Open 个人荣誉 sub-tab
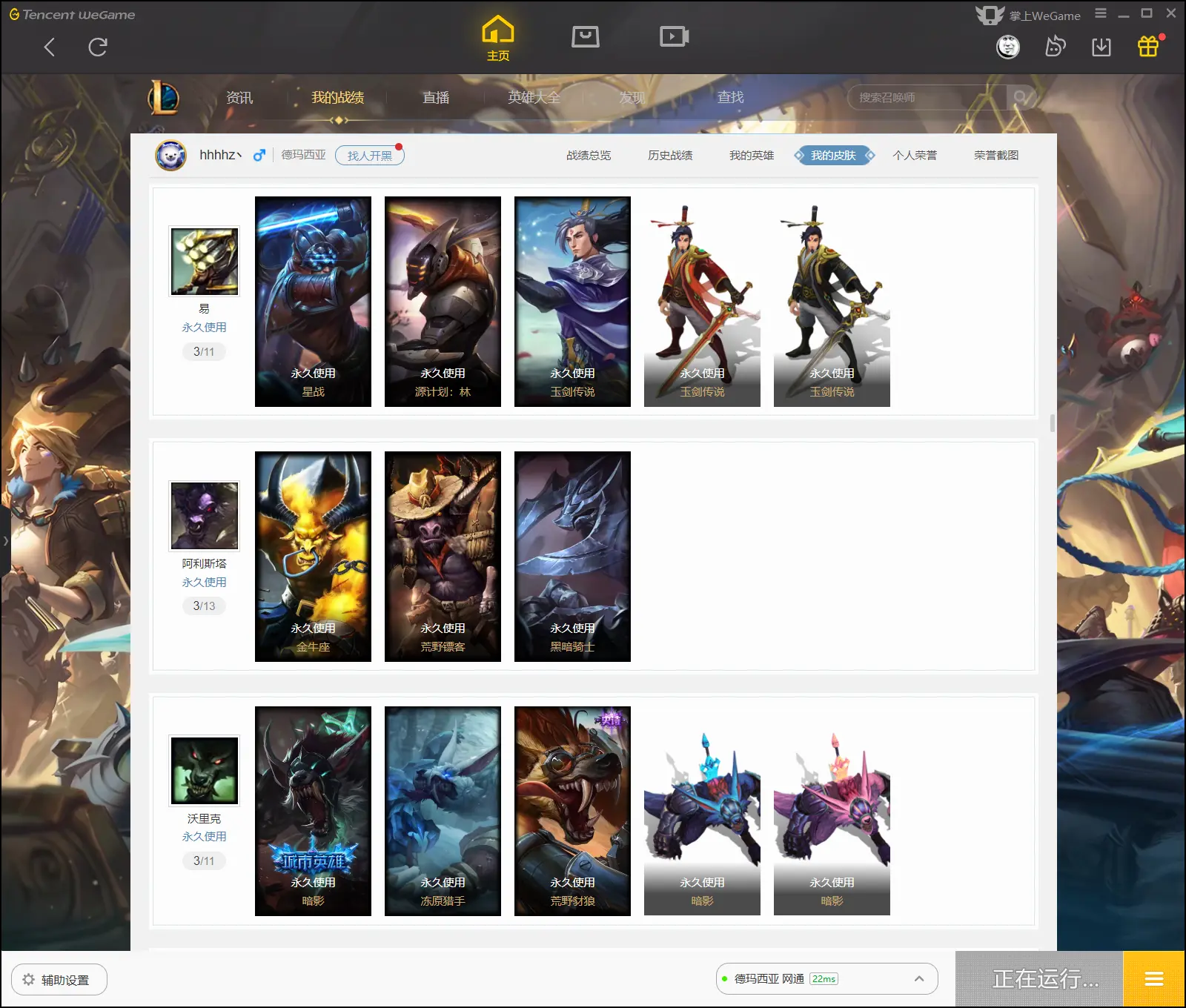 (915, 156)
